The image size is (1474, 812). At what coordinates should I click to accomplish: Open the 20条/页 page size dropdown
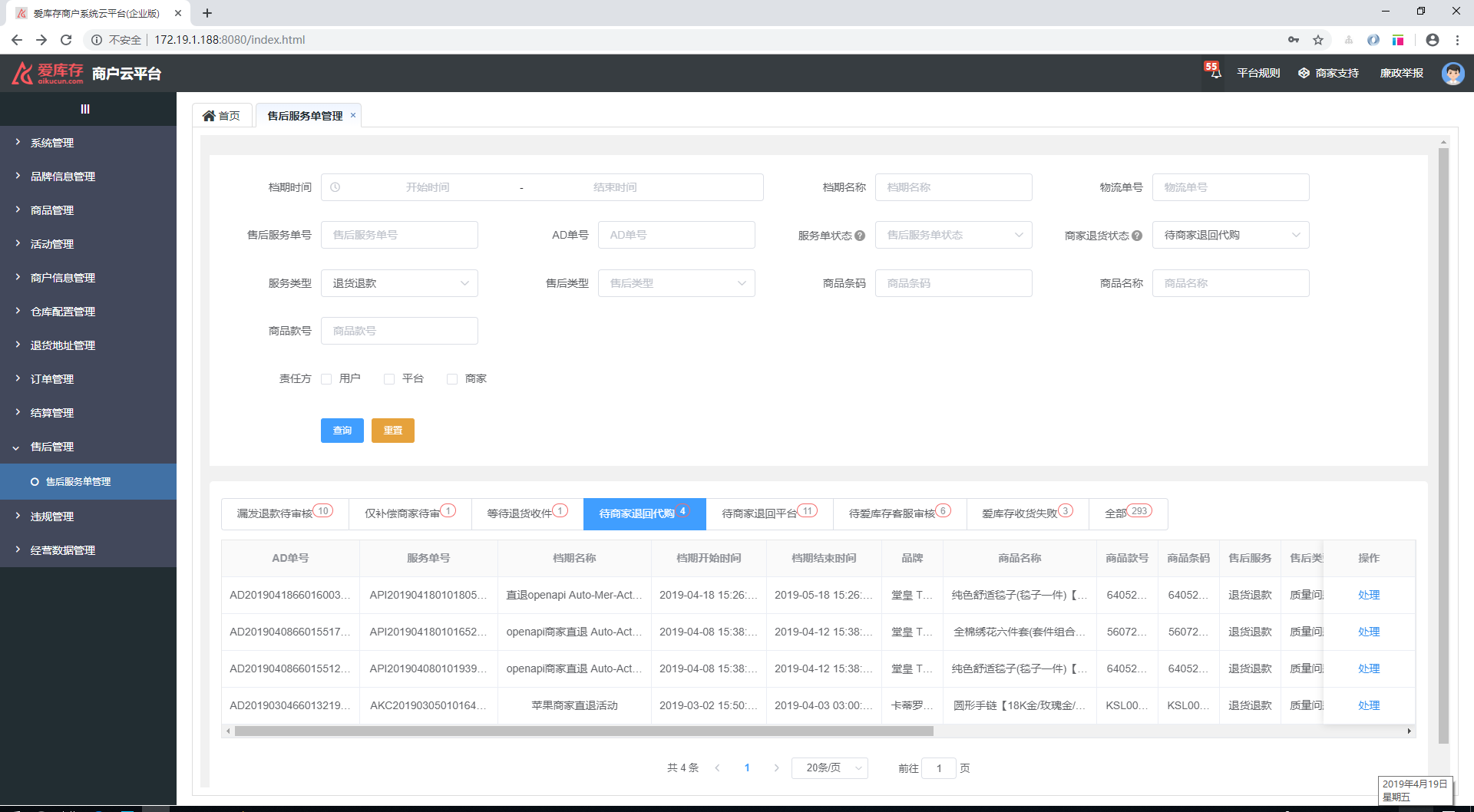(x=829, y=767)
